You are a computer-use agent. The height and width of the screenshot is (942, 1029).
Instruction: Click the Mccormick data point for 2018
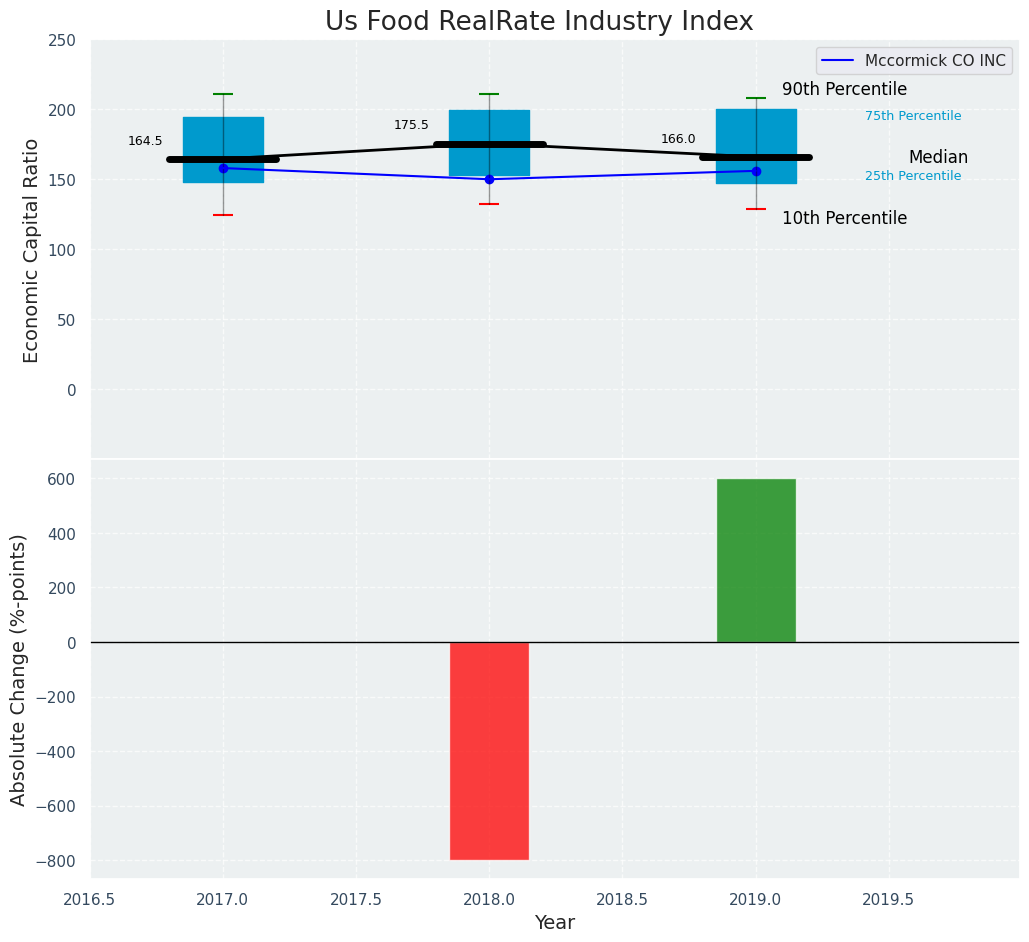tap(489, 179)
